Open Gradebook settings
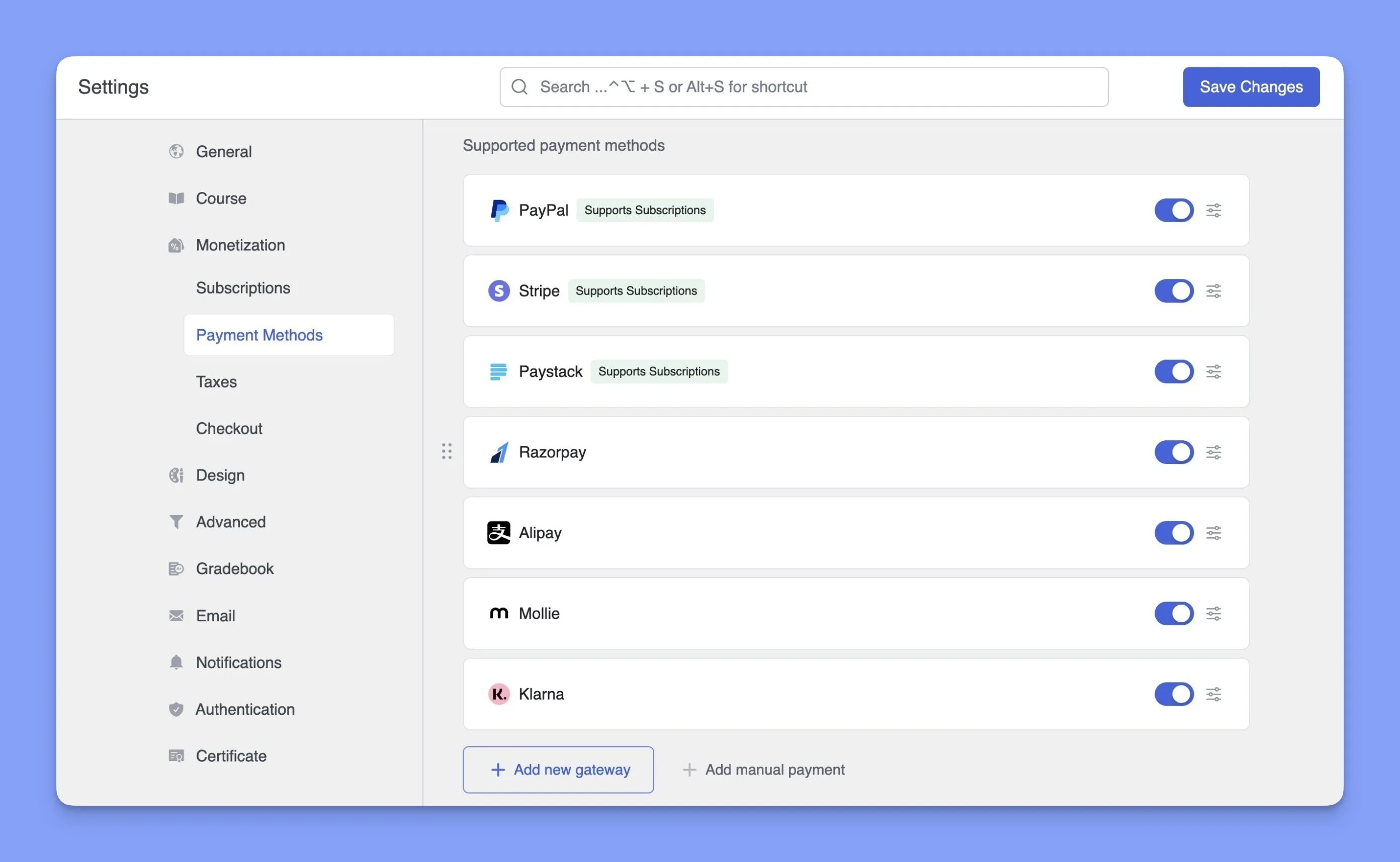 click(x=235, y=569)
